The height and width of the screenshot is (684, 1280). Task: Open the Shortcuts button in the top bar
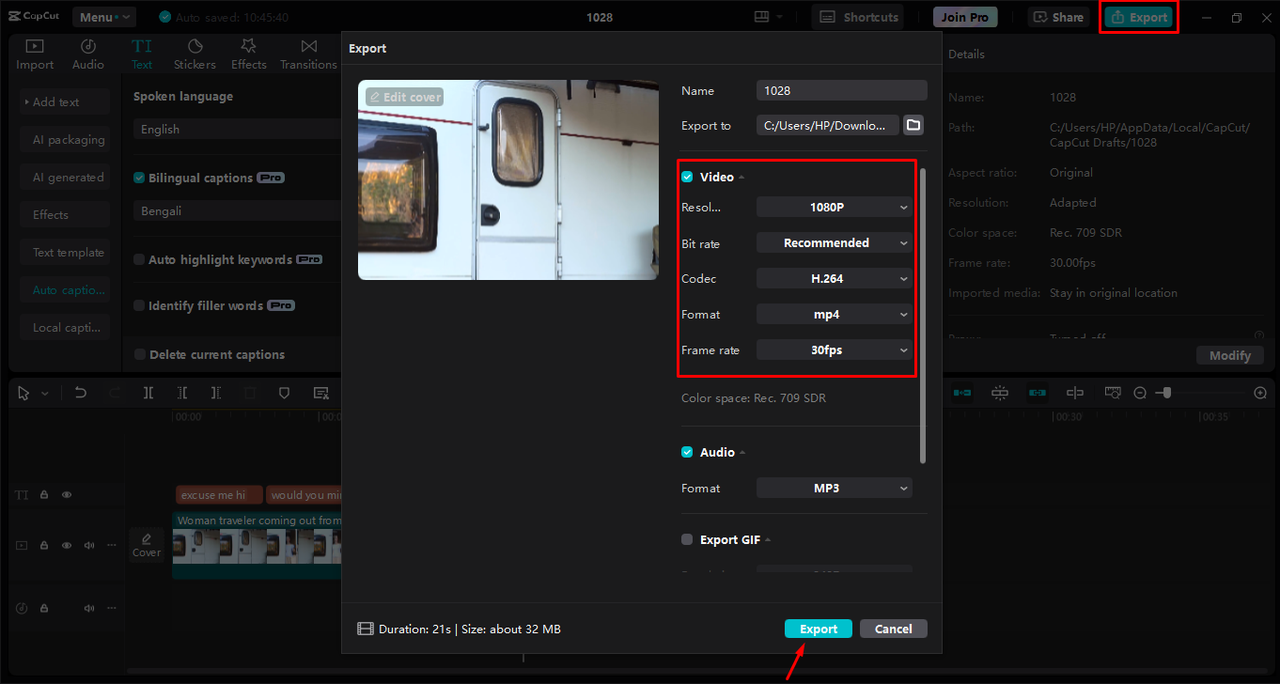point(857,17)
